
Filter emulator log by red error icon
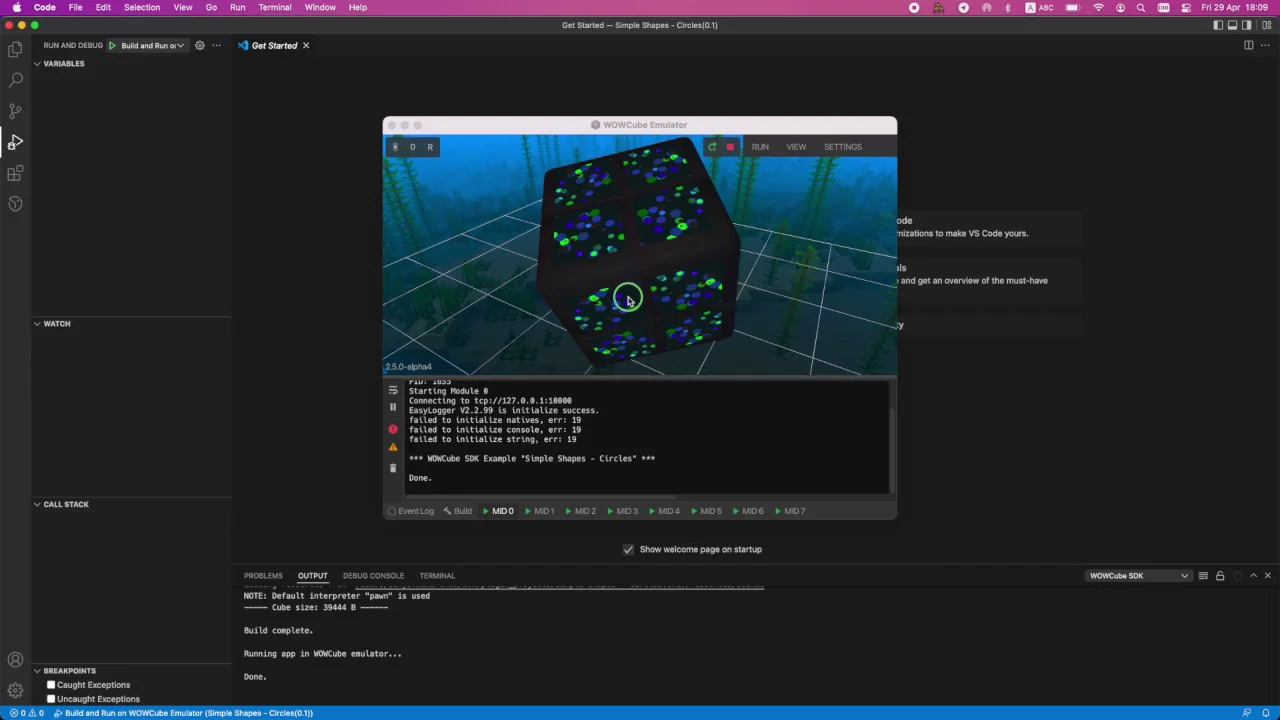click(393, 429)
